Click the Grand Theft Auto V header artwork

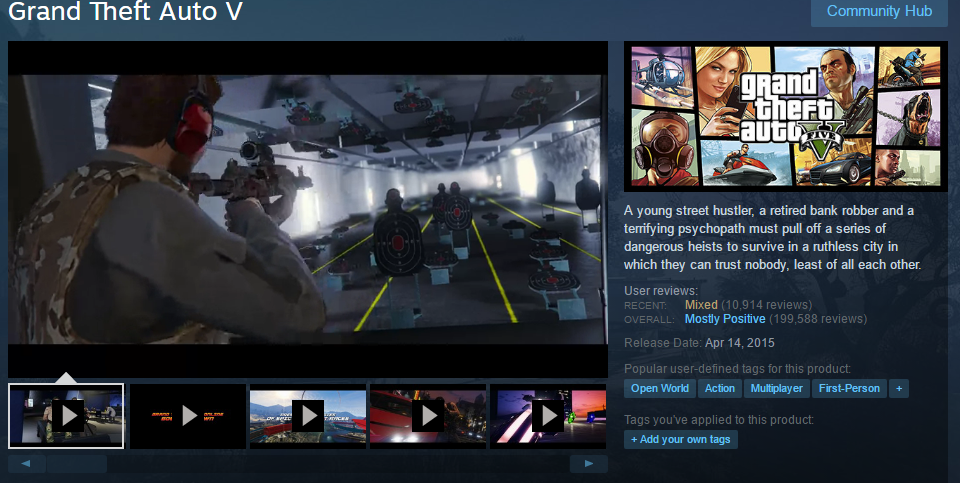point(786,116)
